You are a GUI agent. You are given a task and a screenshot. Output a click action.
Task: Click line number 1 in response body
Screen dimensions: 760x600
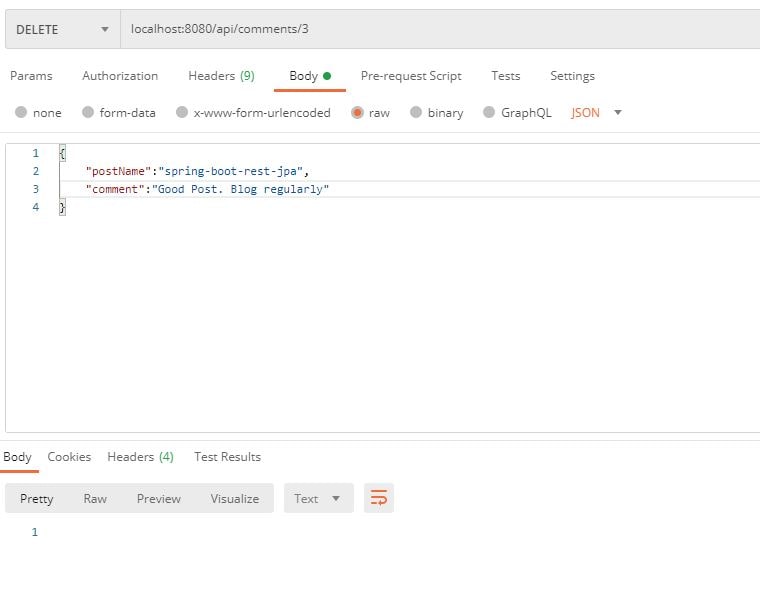(34, 532)
